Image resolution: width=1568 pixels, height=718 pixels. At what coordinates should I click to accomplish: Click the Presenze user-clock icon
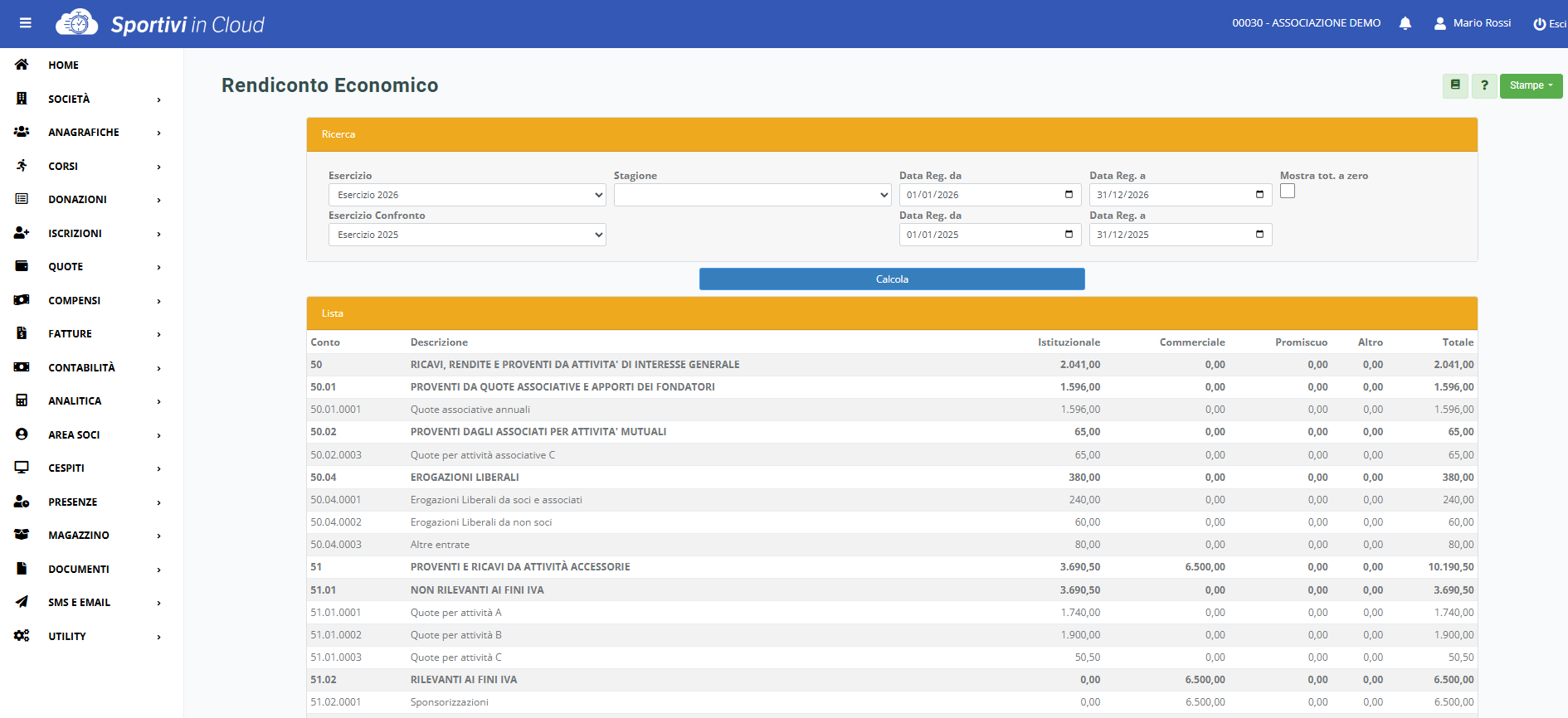[x=22, y=502]
